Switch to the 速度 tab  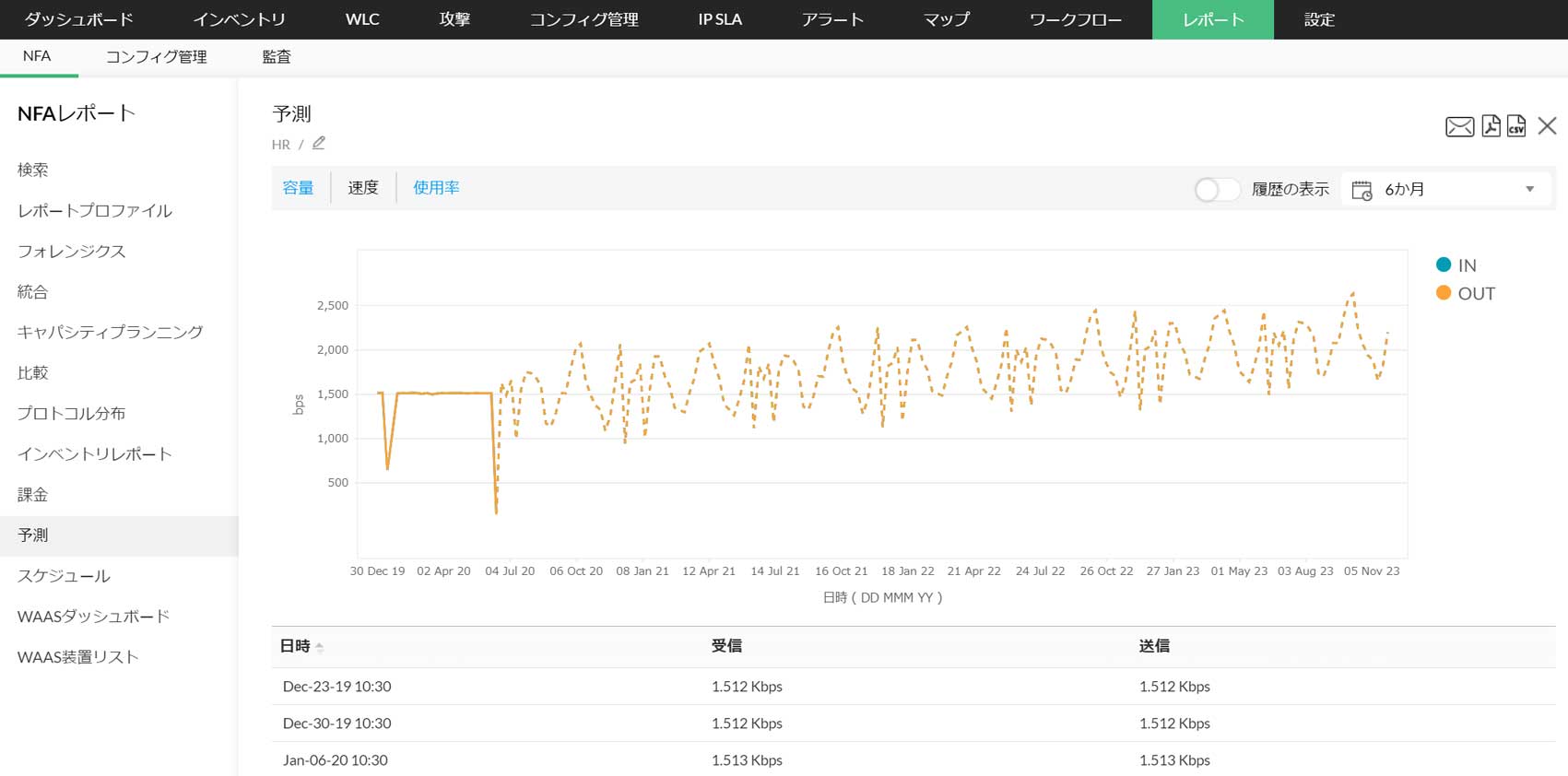coord(363,187)
